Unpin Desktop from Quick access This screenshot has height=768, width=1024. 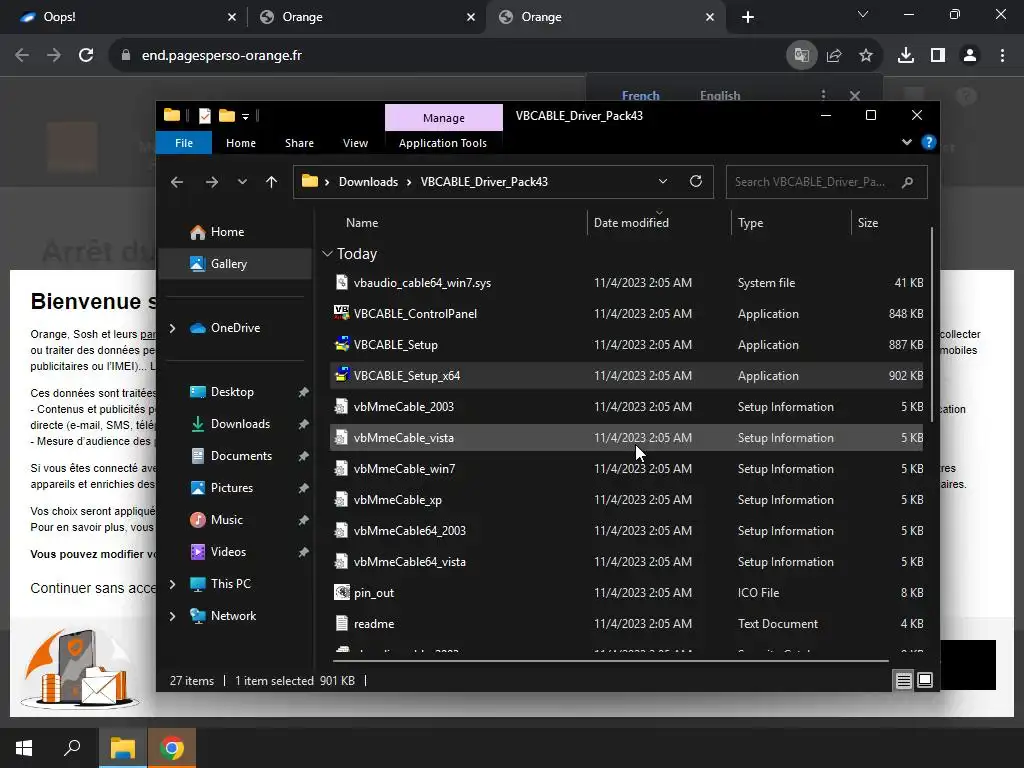coord(304,392)
